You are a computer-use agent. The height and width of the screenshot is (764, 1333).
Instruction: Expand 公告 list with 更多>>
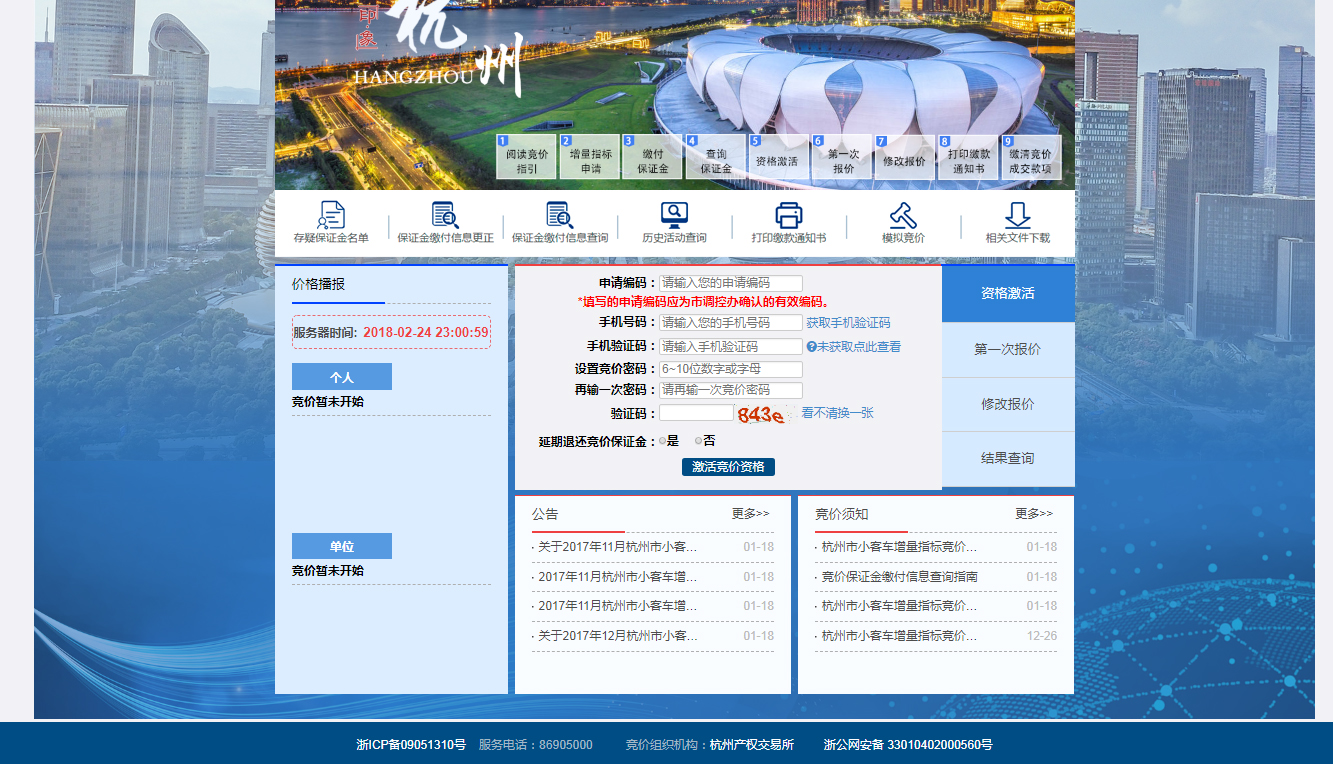(x=750, y=514)
